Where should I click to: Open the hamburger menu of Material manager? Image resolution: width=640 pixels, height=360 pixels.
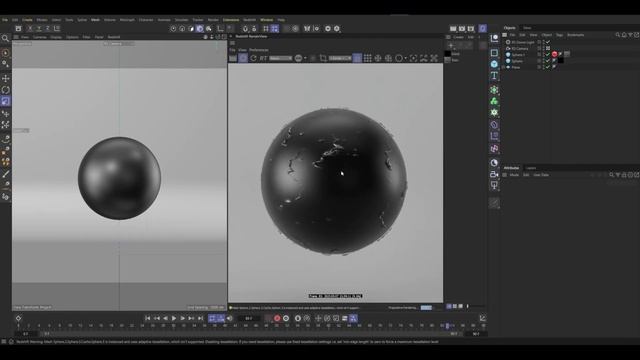click(x=448, y=37)
